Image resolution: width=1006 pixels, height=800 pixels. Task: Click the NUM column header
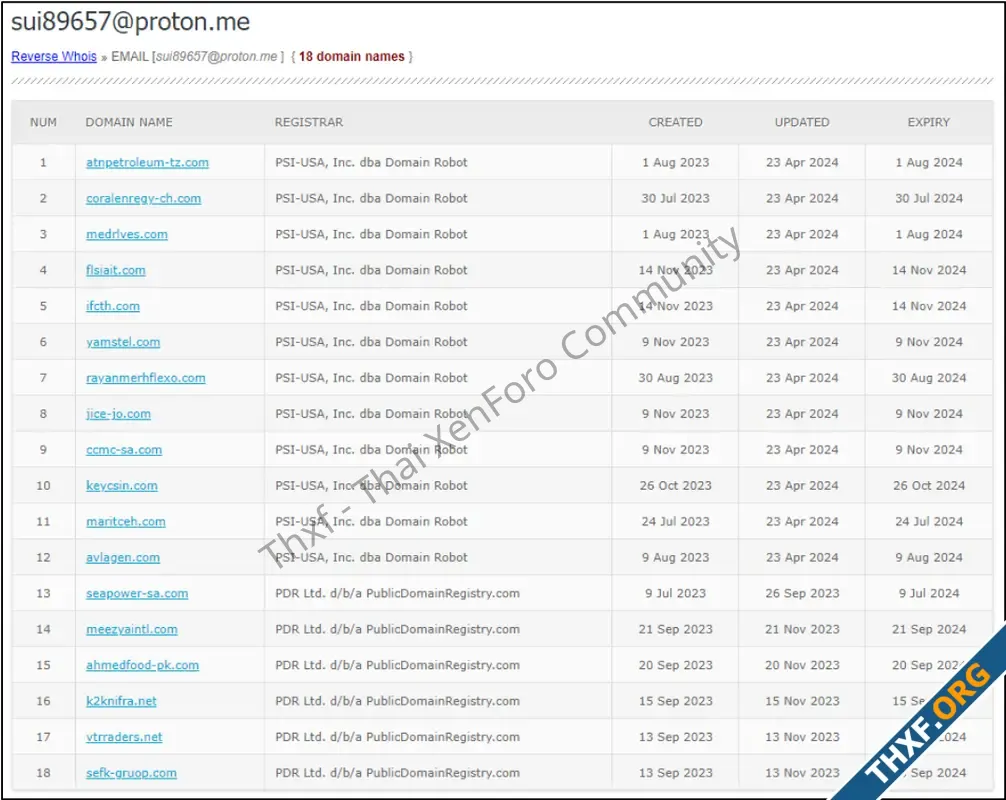[x=44, y=122]
